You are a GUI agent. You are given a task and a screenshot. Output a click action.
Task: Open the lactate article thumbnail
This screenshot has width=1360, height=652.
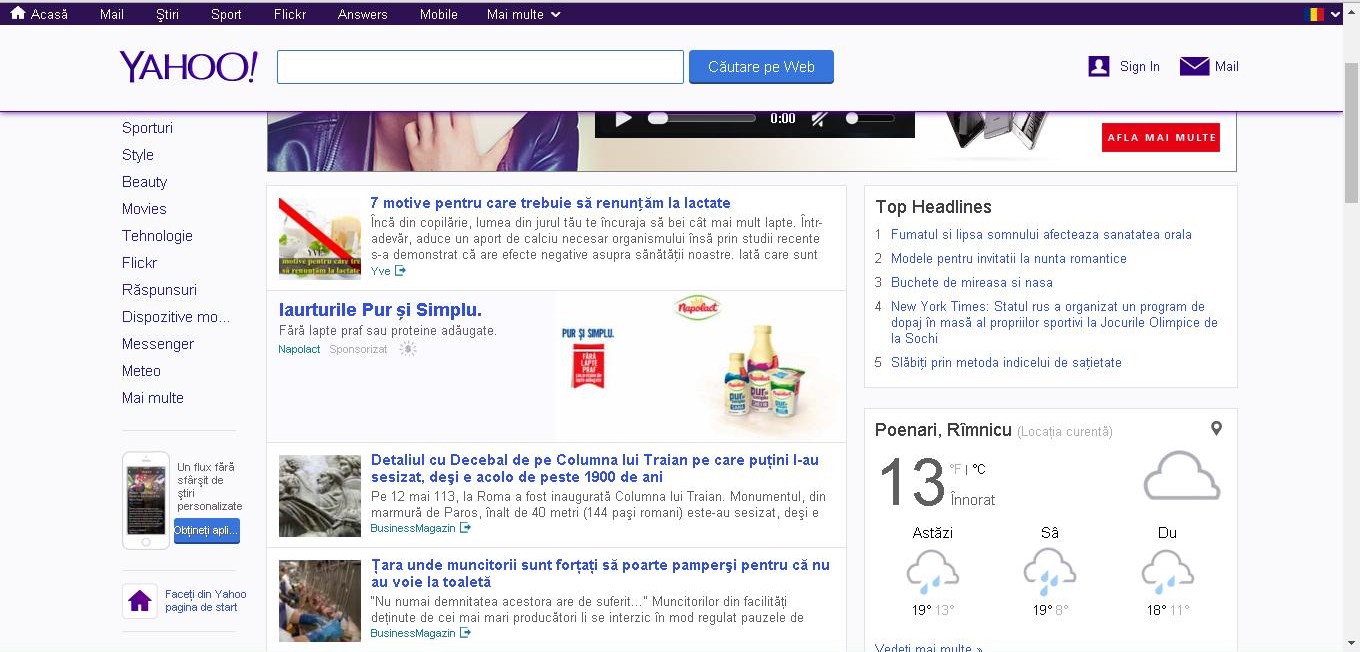click(320, 238)
